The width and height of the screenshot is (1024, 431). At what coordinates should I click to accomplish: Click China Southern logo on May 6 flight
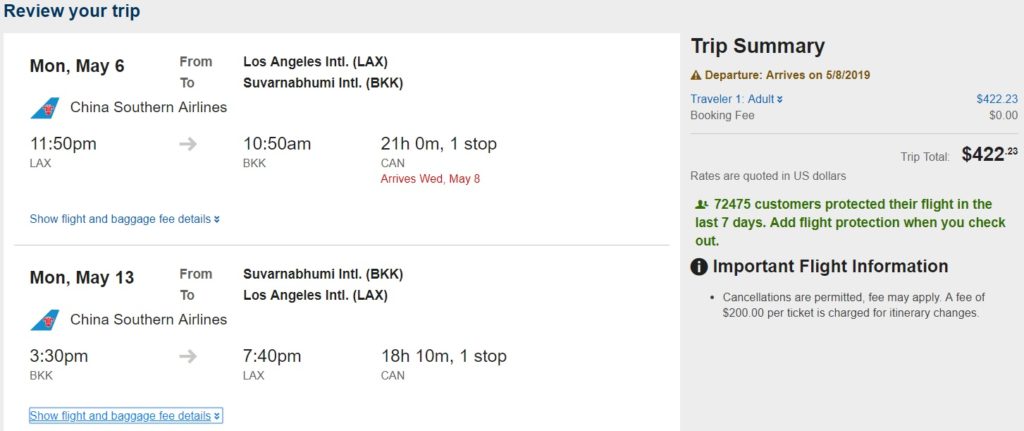tap(44, 108)
